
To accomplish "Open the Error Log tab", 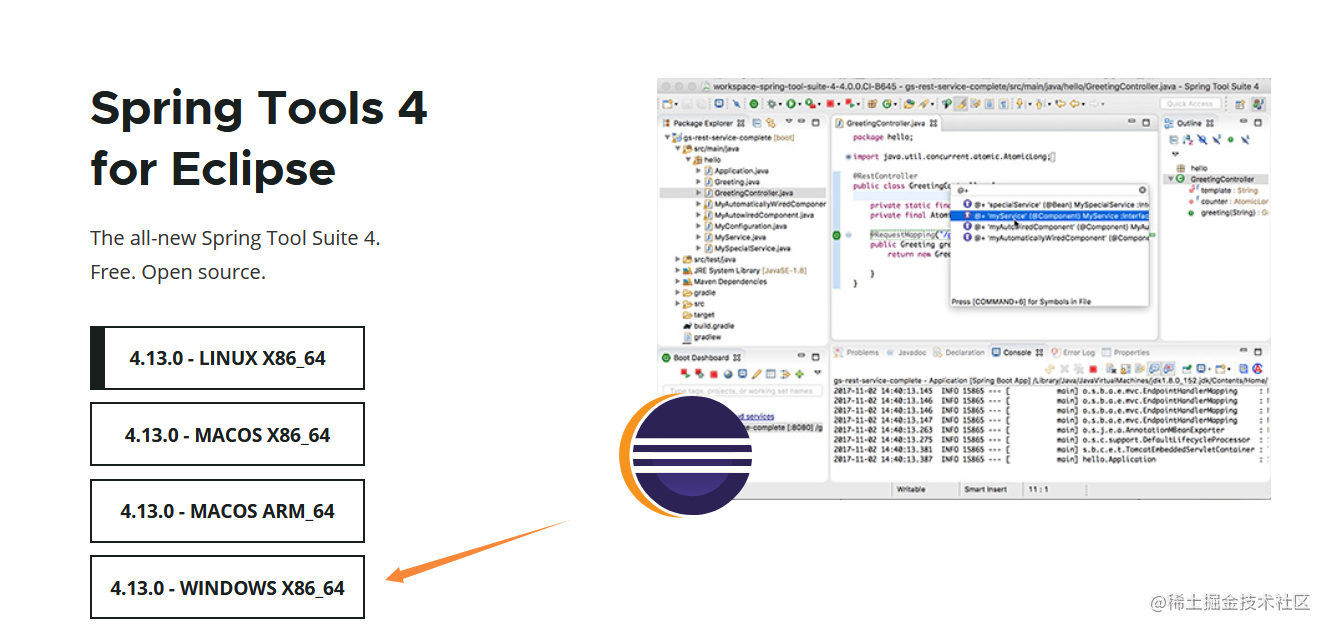I will click(x=1074, y=352).
